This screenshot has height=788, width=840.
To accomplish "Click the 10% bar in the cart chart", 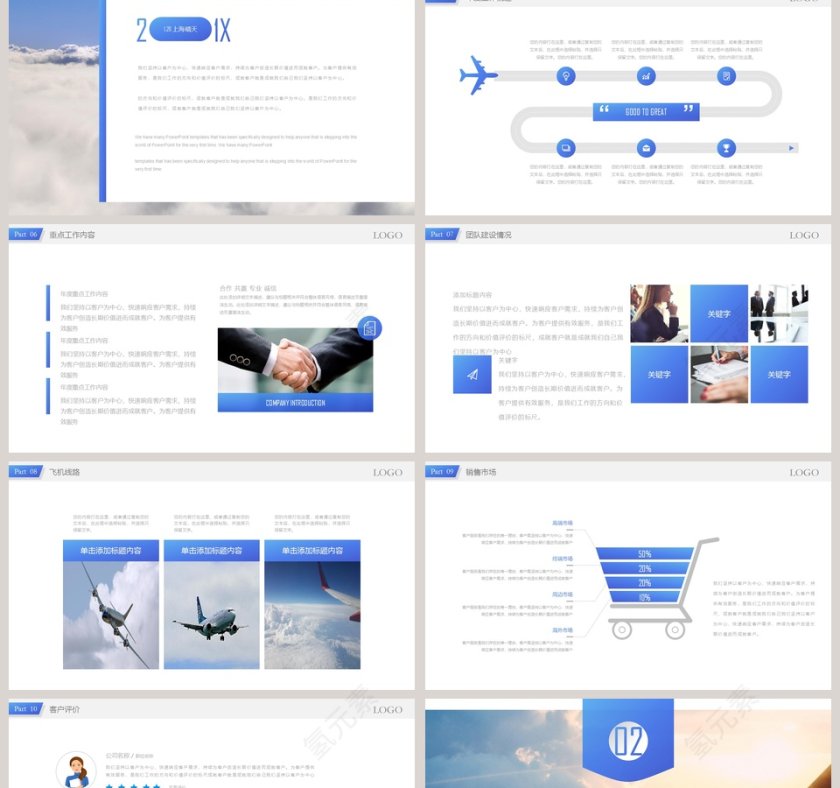I will coord(645,597).
